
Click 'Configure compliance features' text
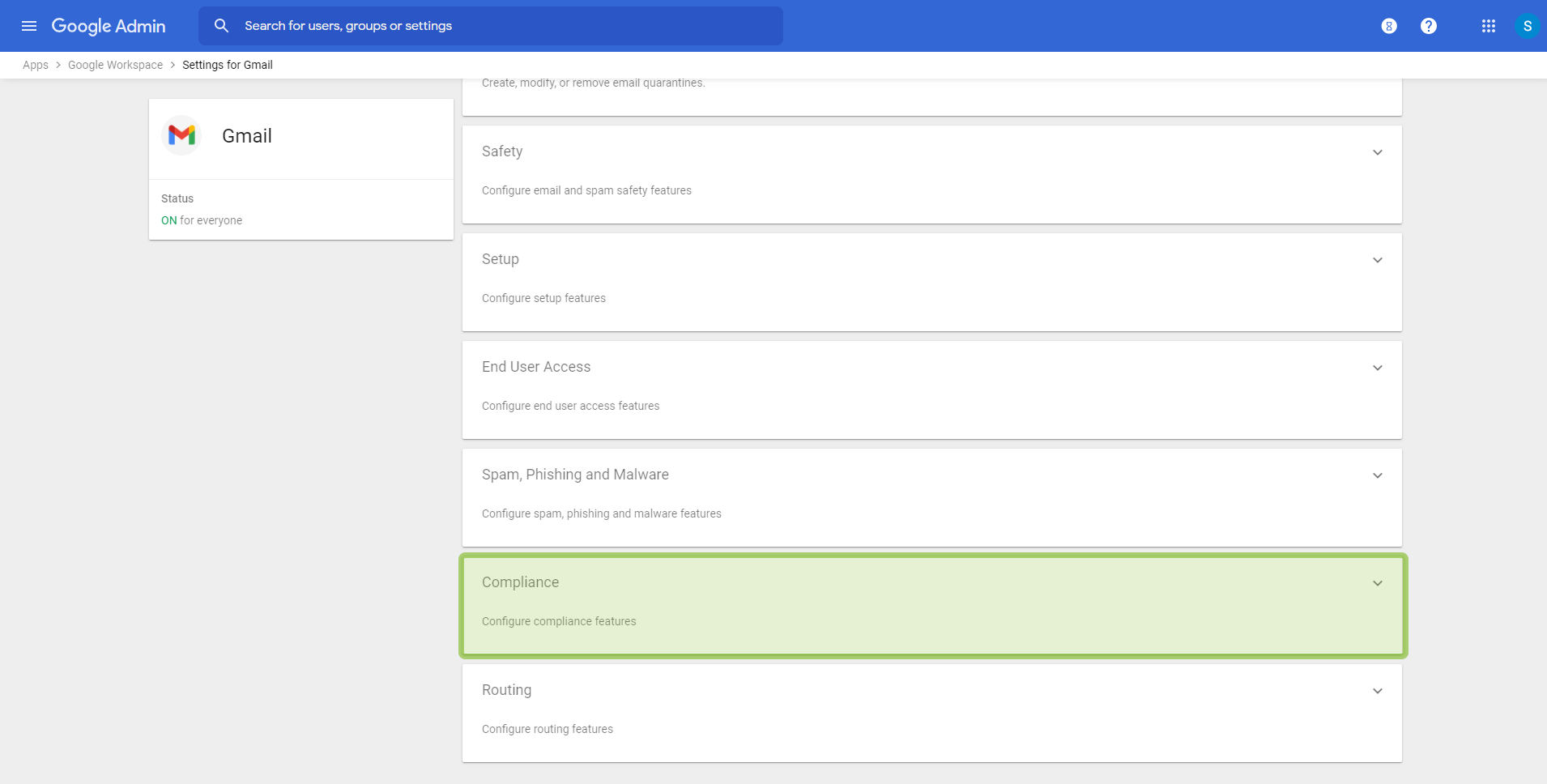tap(559, 621)
